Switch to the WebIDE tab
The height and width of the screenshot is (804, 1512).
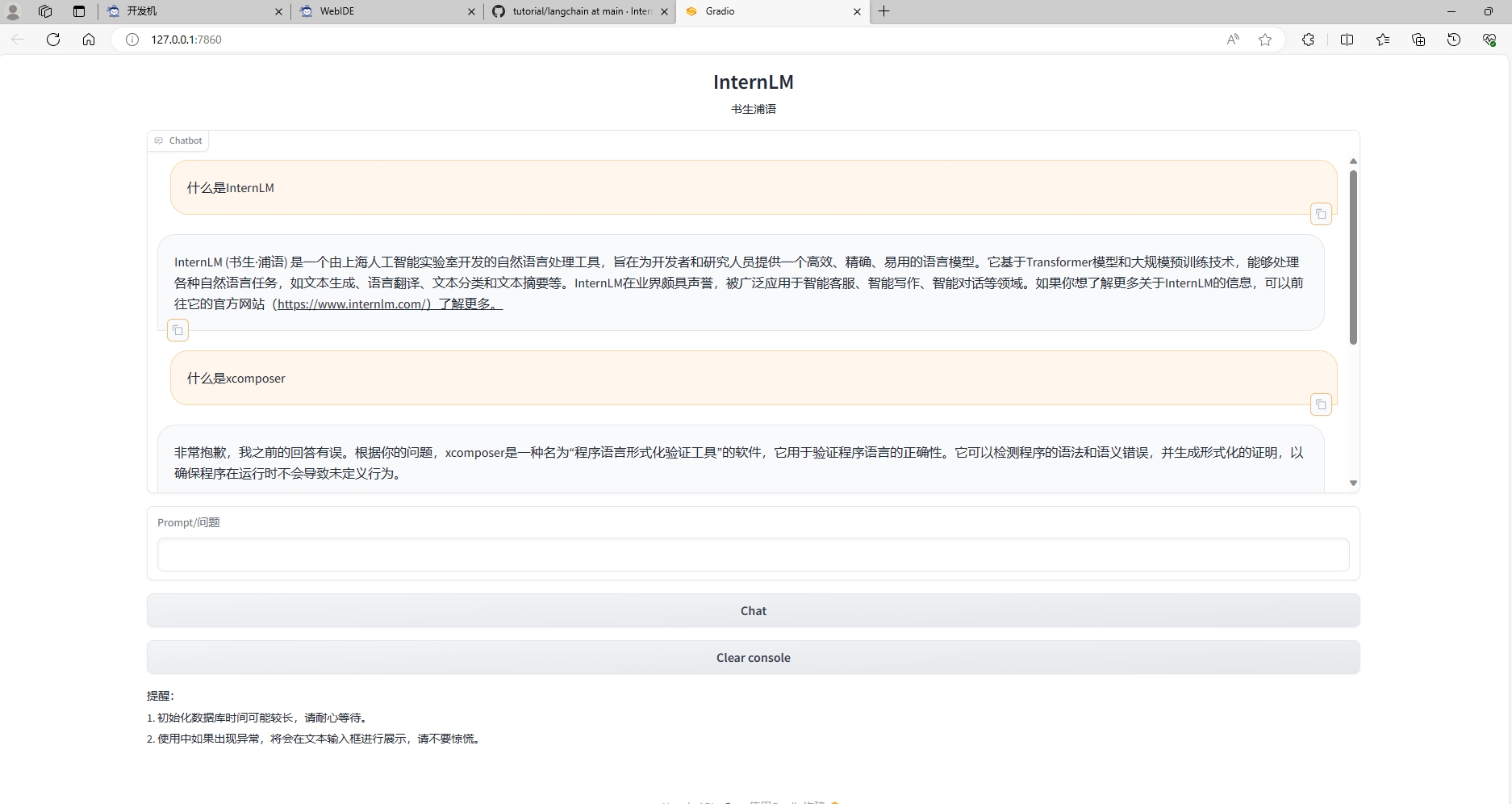(x=386, y=11)
